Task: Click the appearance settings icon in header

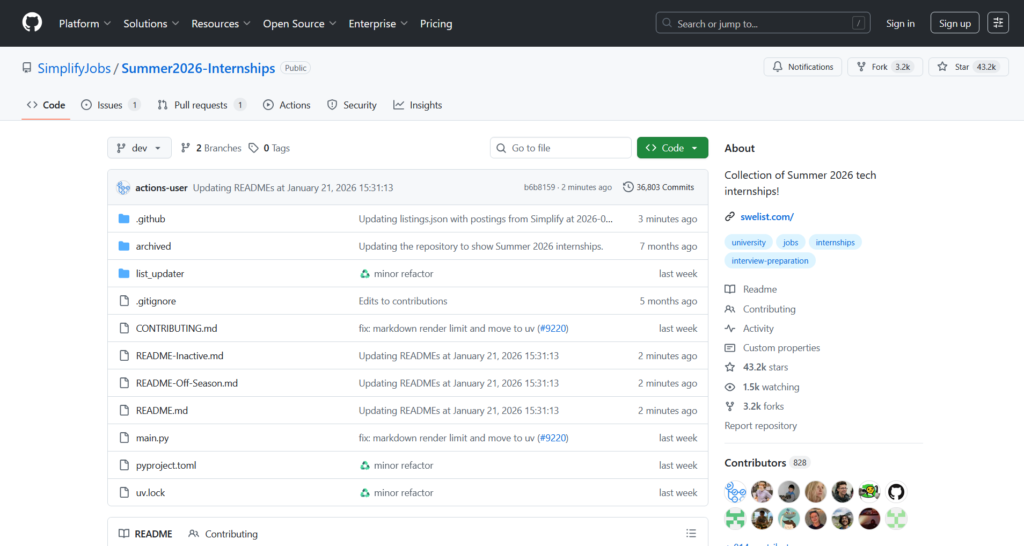Action: 998,23
